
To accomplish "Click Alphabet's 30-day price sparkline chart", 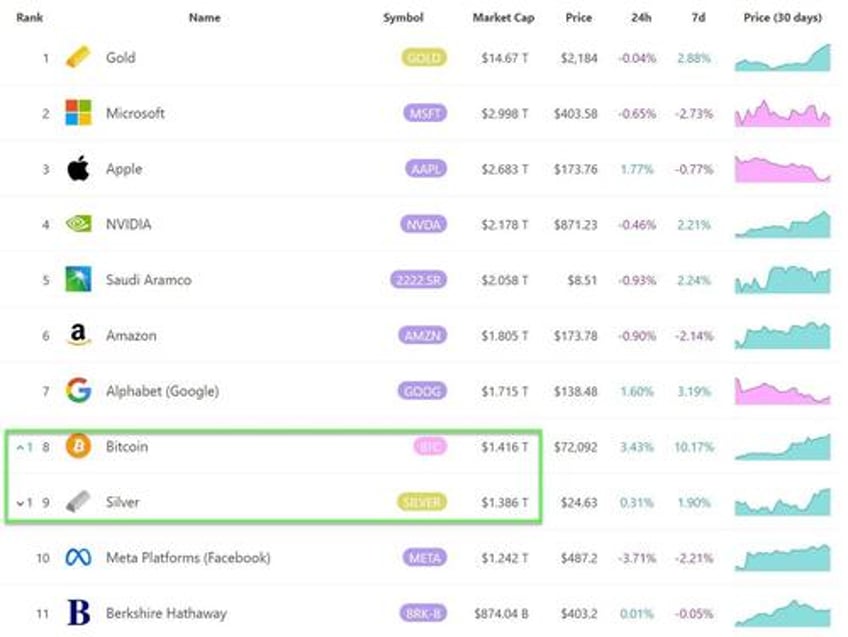I will [783, 391].
